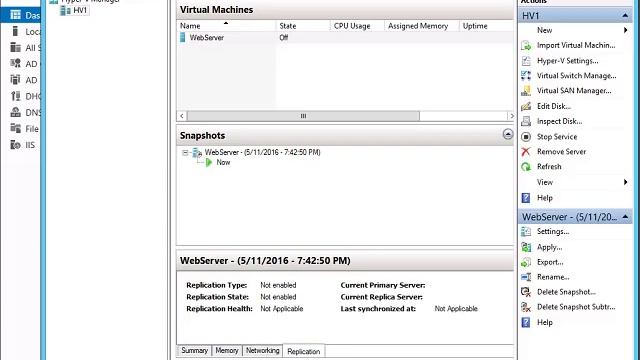Screen dimensions: 640x360
Task: Switch to the Networking tab
Action: [x=262, y=351]
